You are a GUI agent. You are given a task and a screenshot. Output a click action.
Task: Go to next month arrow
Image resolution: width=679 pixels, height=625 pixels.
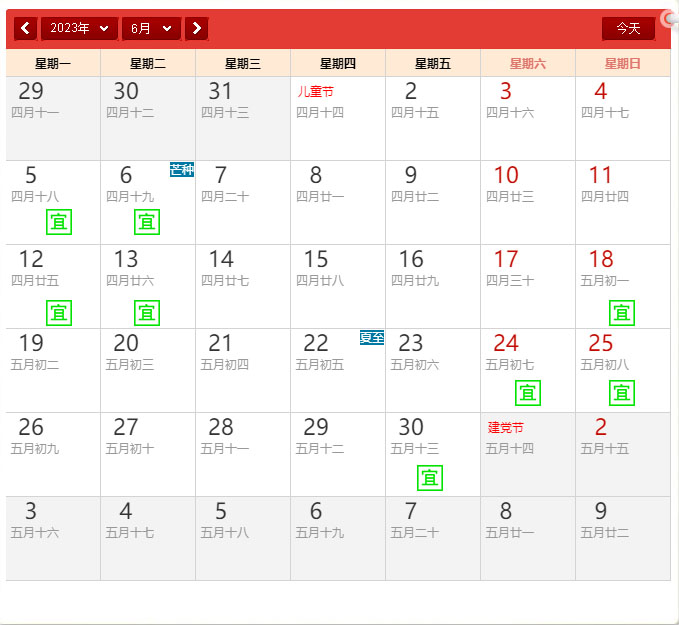click(x=197, y=29)
